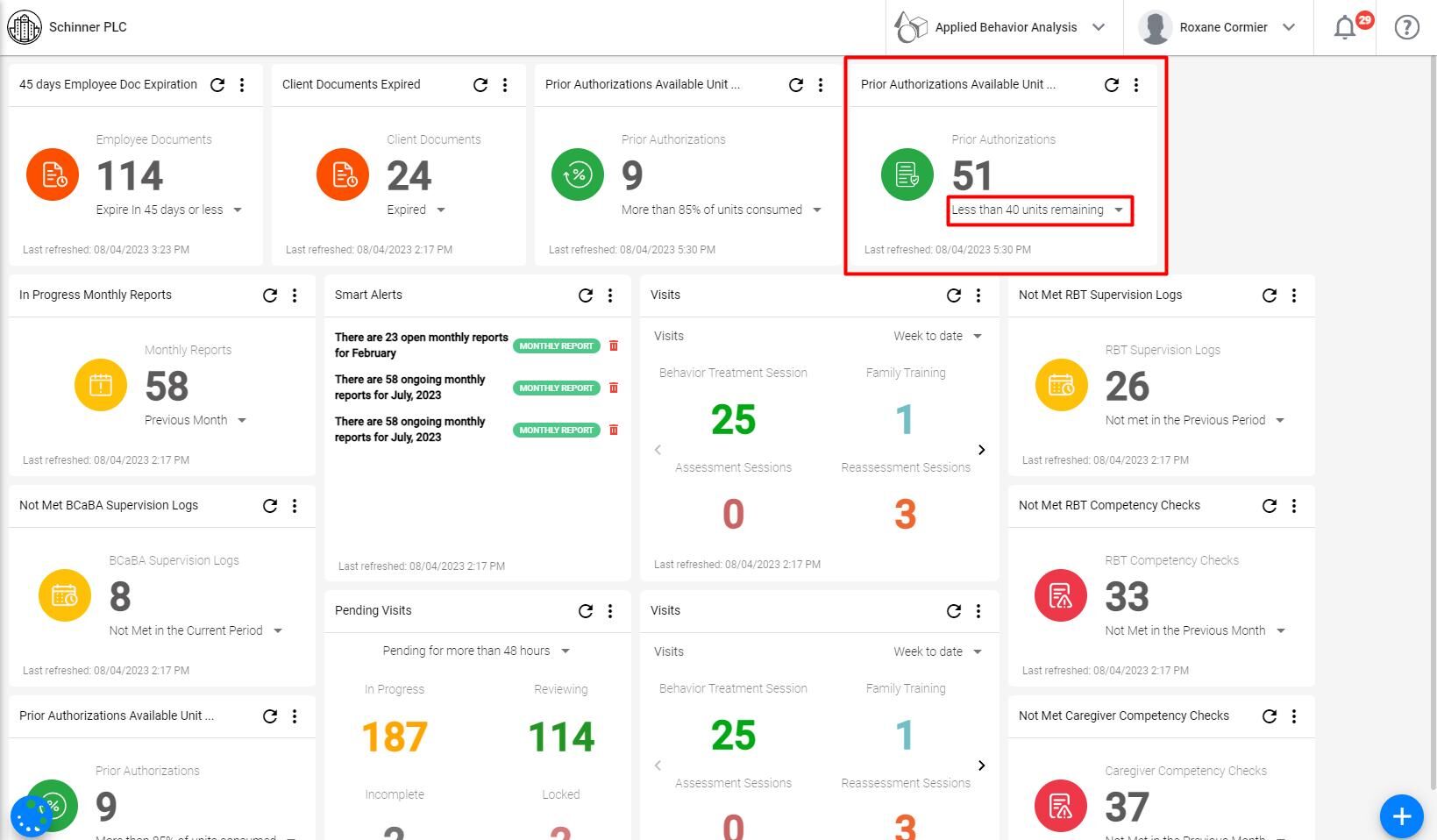Click the help question mark icon
The image size is (1437, 840).
[1406, 27]
